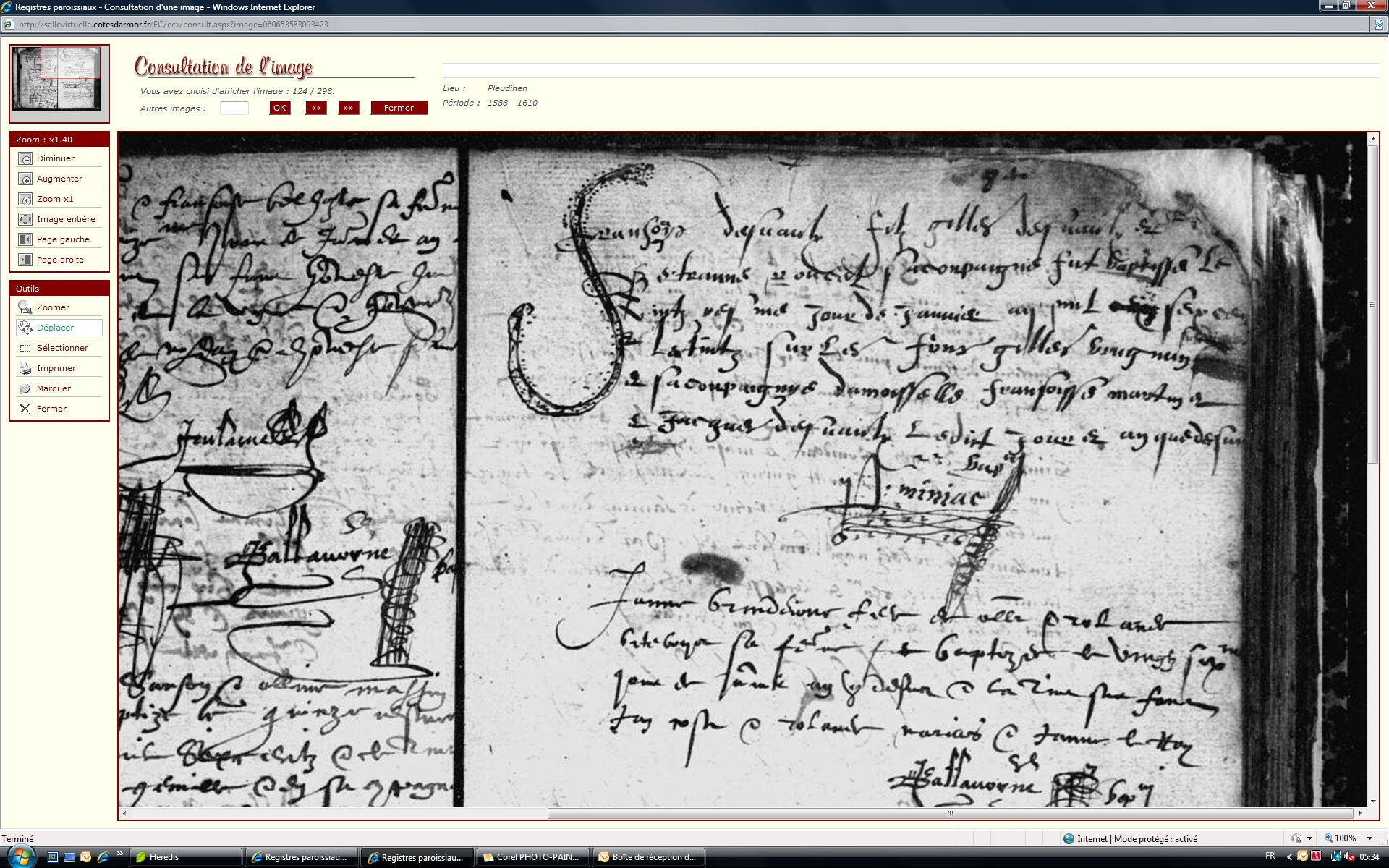Click the red Fermer button in the header
Image resolution: width=1389 pixels, height=868 pixels.
(399, 109)
